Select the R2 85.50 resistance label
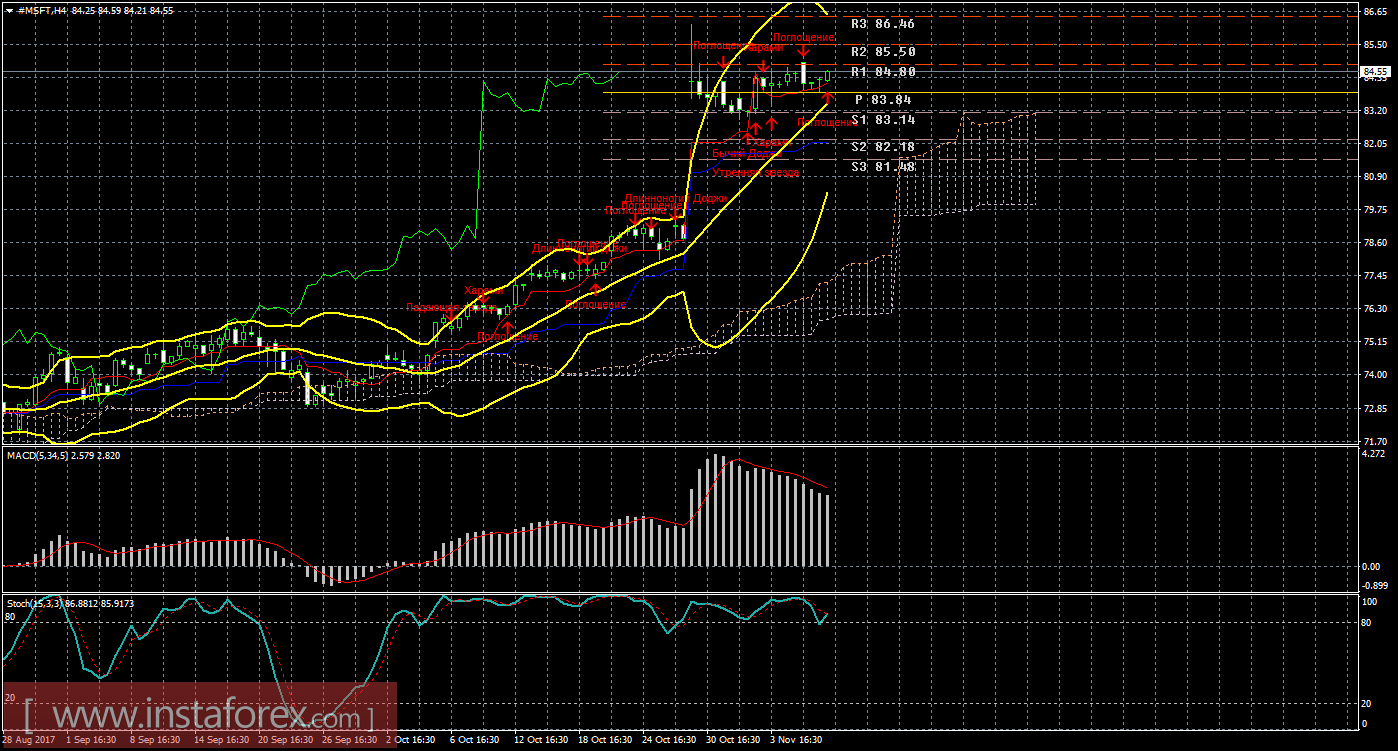Viewport: 1398px width, 751px height. (882, 51)
